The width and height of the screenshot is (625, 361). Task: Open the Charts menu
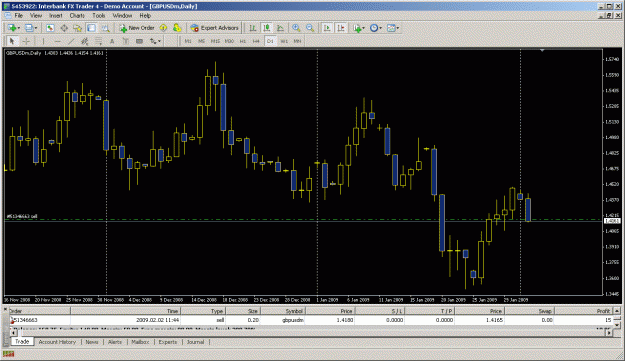click(x=77, y=16)
